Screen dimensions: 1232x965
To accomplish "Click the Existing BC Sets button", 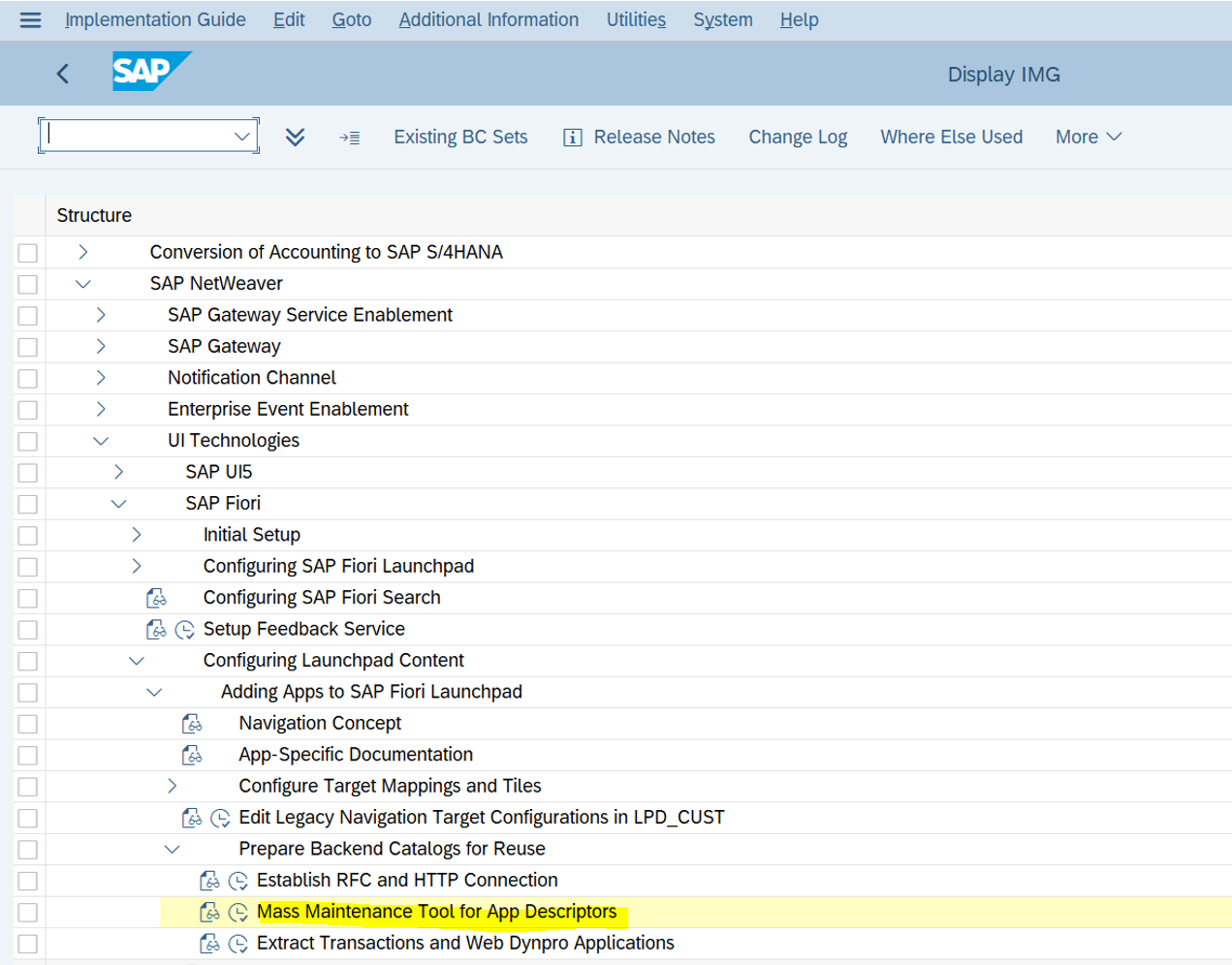I will click(460, 138).
